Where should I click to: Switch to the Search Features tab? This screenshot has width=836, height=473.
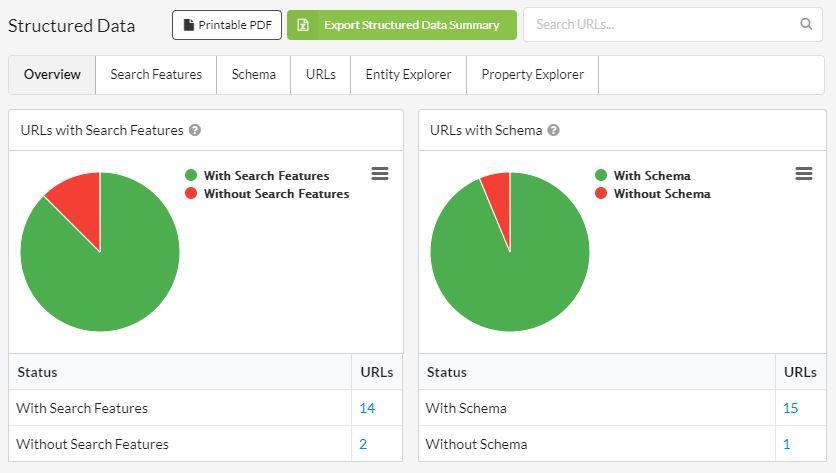click(156, 75)
